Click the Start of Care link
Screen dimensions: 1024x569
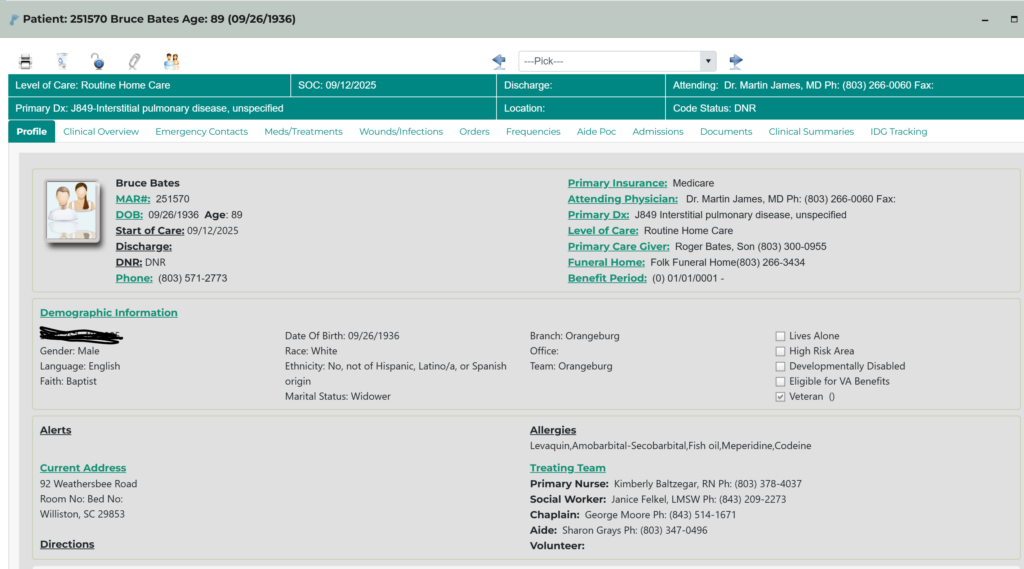150,231
